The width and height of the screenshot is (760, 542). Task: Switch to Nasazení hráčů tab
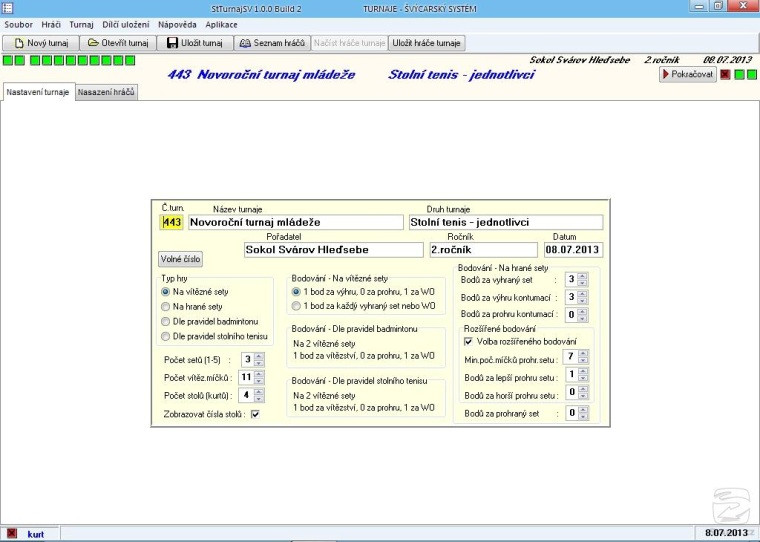(x=106, y=92)
